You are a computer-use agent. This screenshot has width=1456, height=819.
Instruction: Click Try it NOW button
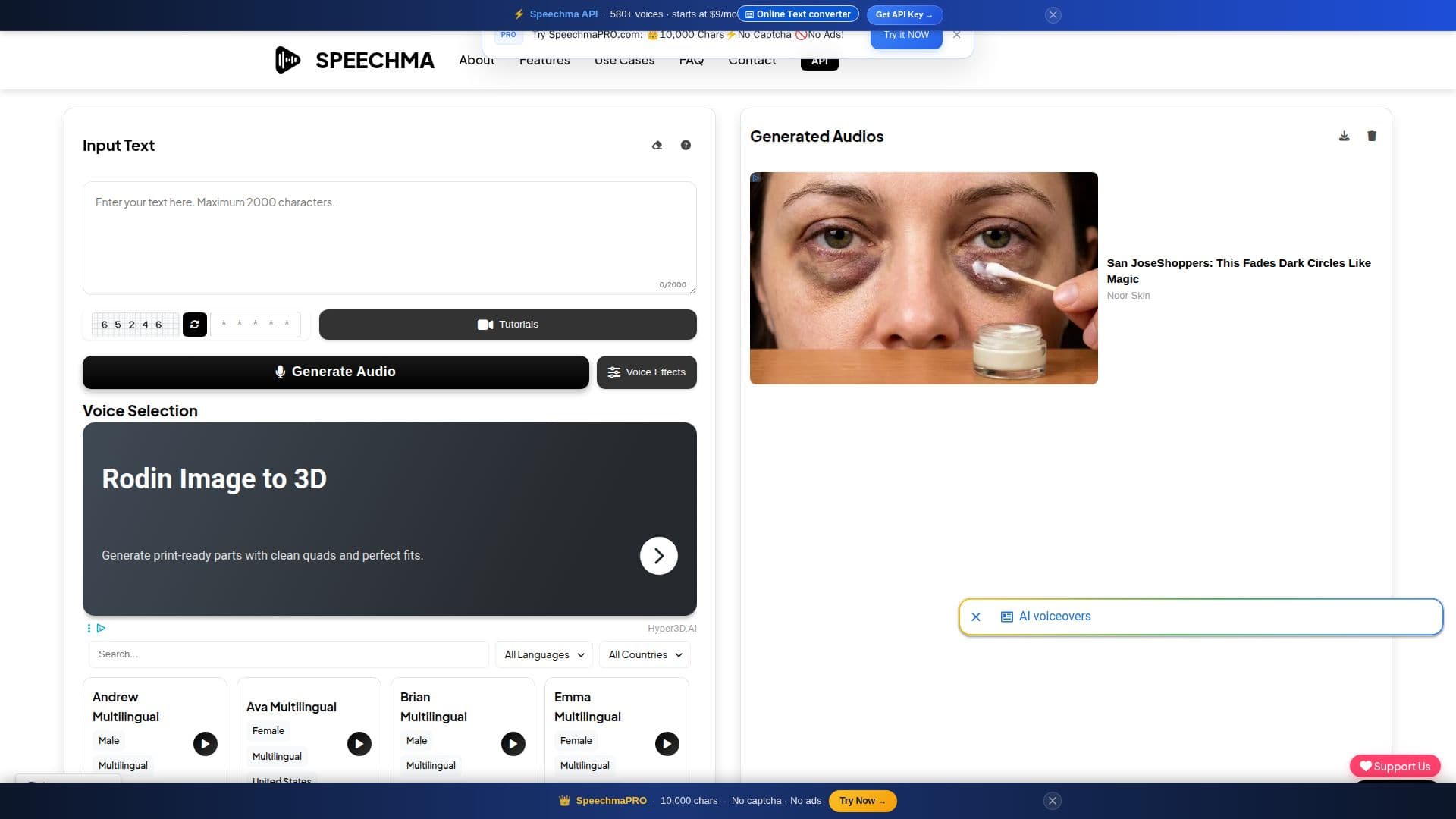906,36
